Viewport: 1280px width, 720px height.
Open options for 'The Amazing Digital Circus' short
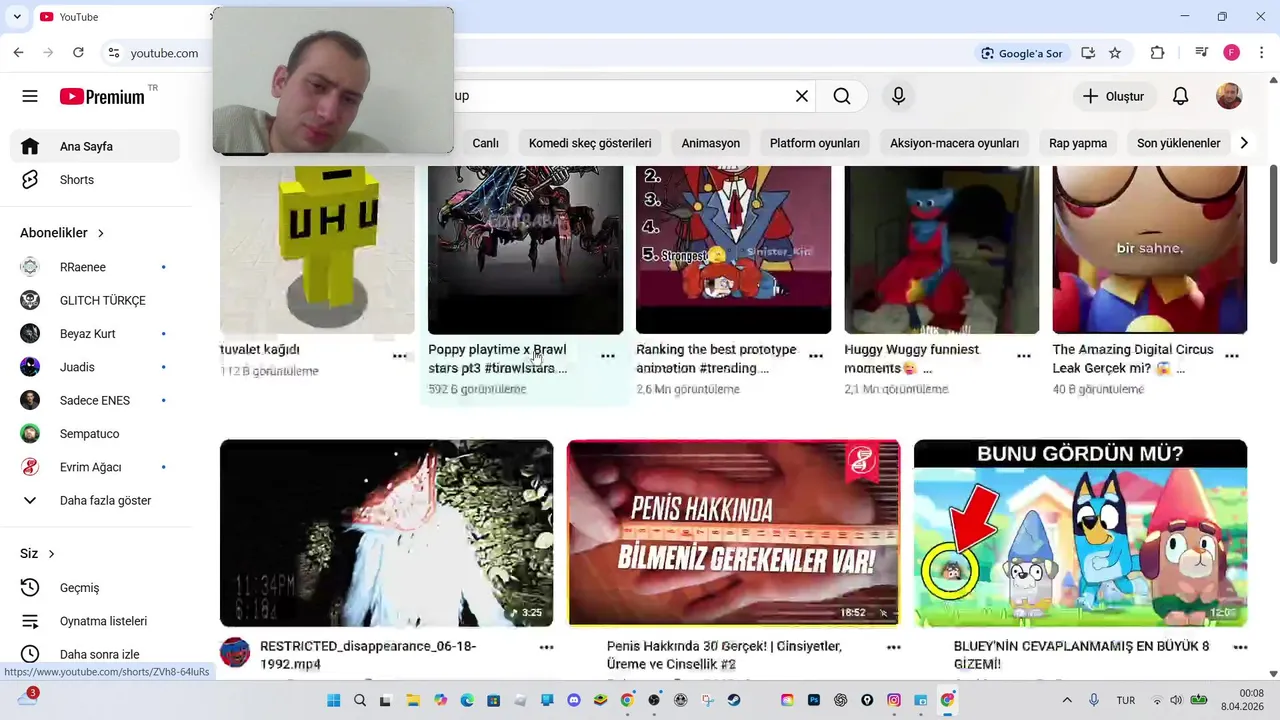1231,356
